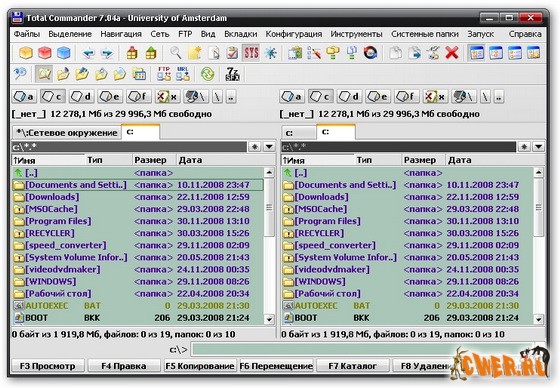Image resolution: width=560 pixels, height=388 pixels.
Task: Click the red X delete toolbar icon
Action: [x=452, y=53]
